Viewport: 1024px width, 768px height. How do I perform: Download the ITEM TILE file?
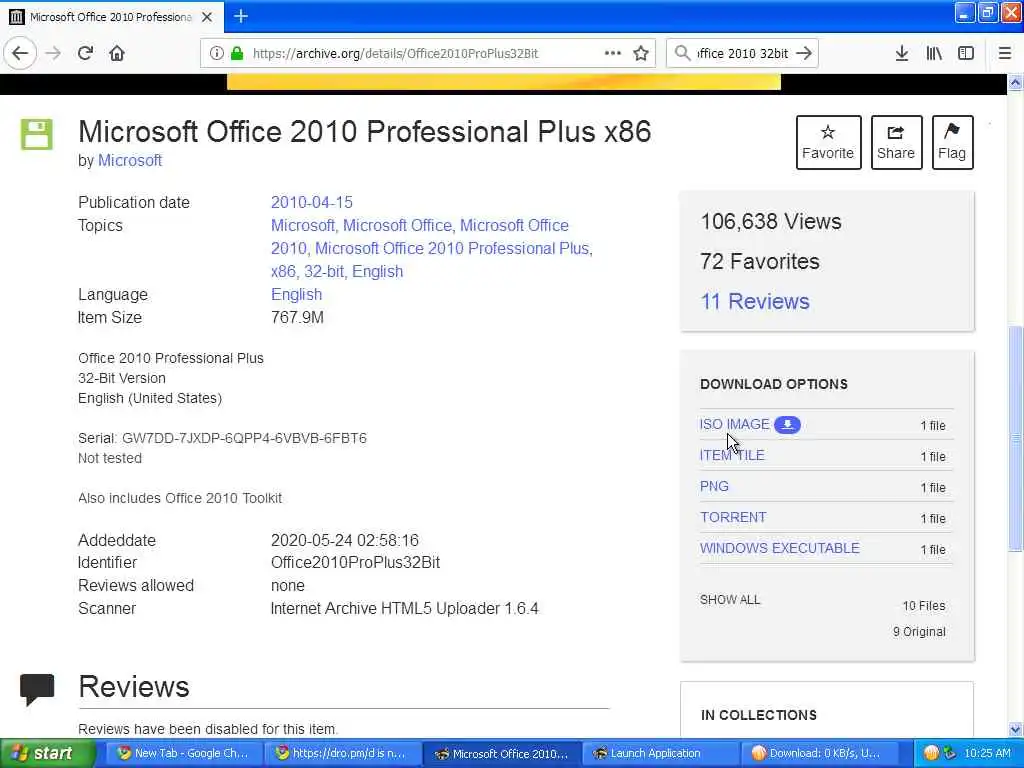[x=732, y=455]
